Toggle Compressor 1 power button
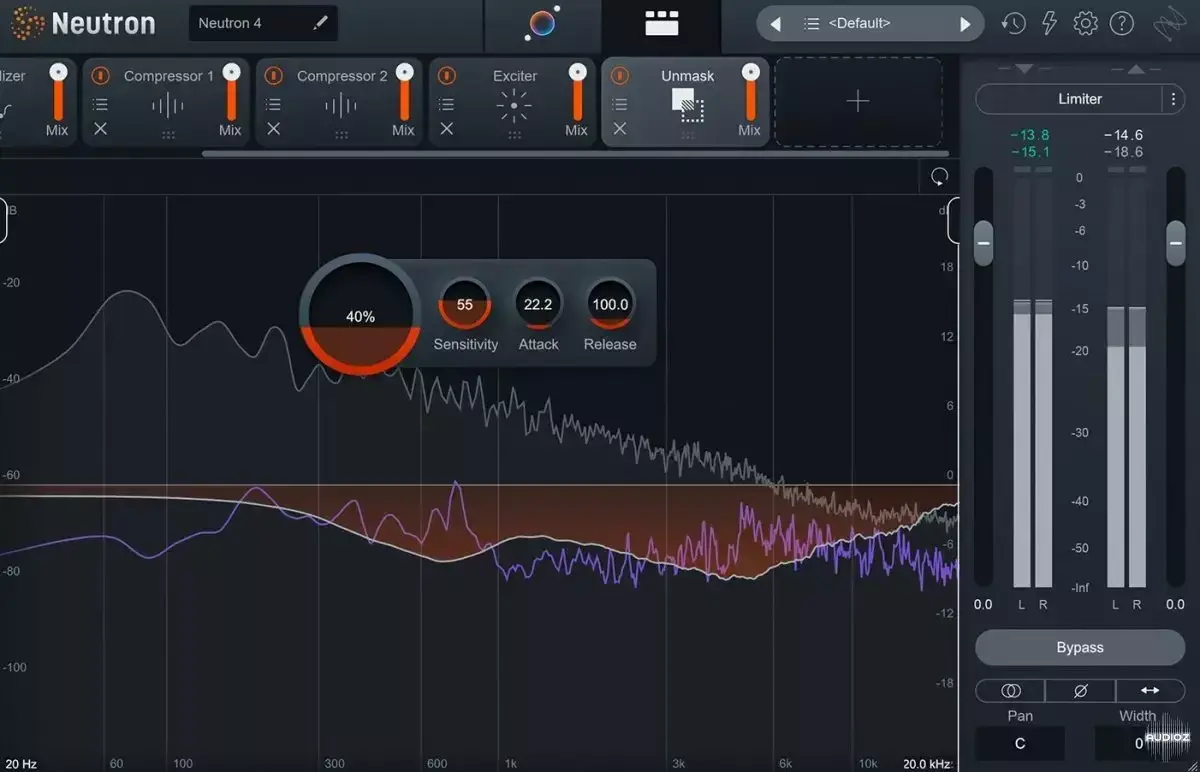Screen dimensions: 1200x772 (x=100, y=76)
